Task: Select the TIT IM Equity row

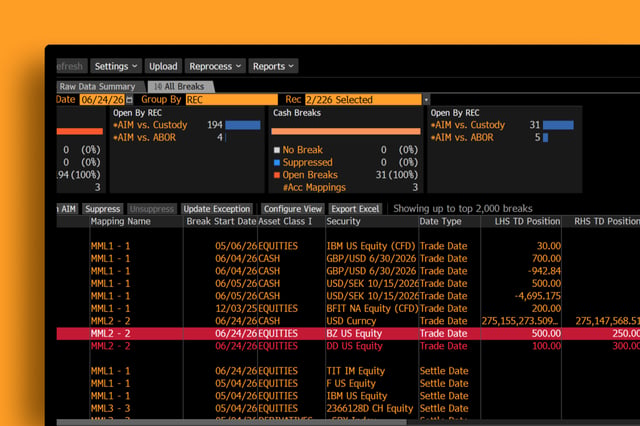Action: pyautogui.click(x=348, y=371)
